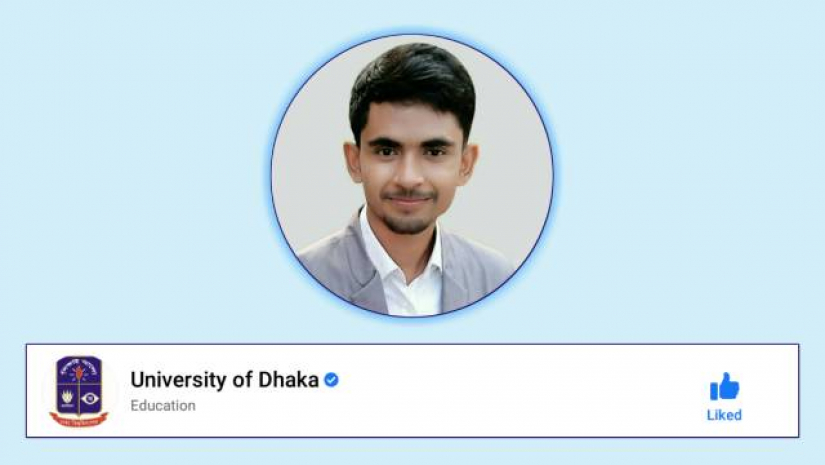Click the torch emblem on the crest
The image size is (825, 465).
click(x=79, y=375)
